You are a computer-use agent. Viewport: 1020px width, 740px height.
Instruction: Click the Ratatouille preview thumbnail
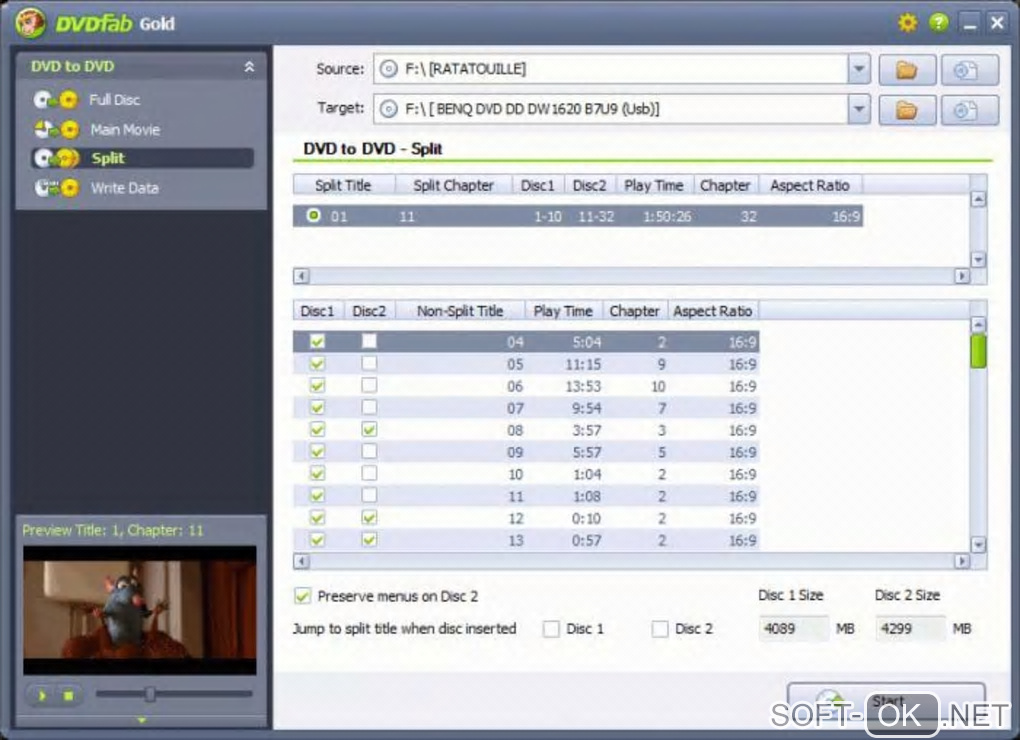(x=140, y=610)
